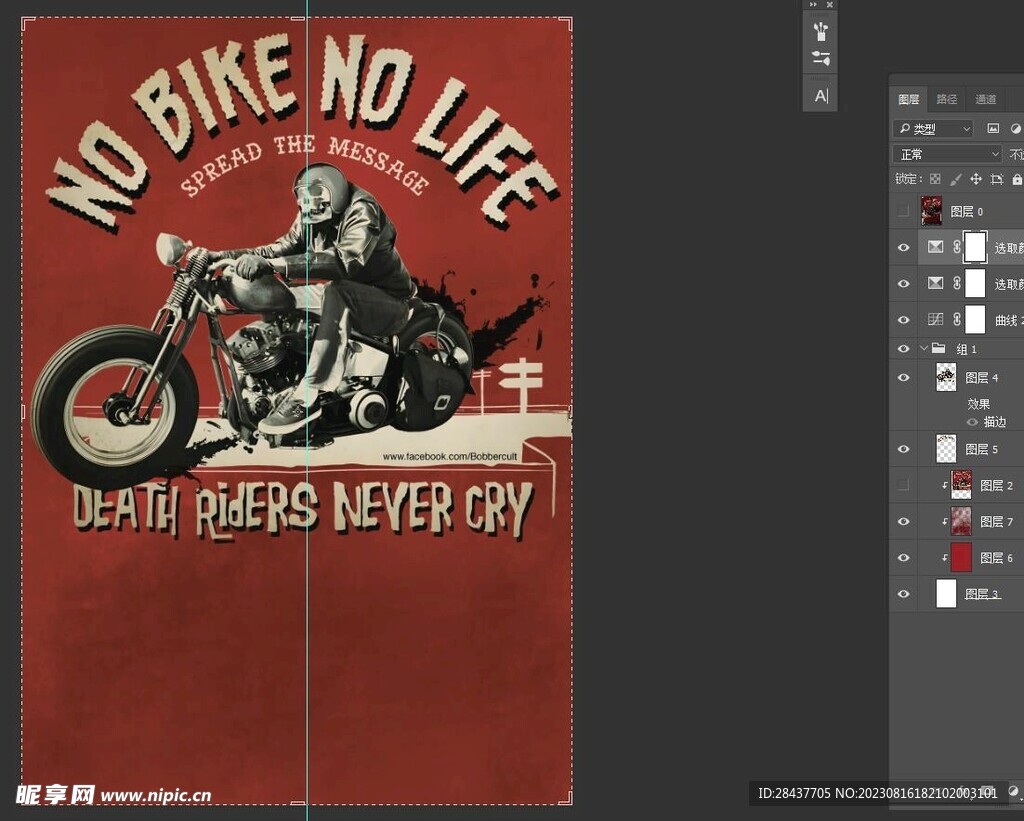Viewport: 1024px width, 821px height.
Task: Show the hidden 图层 2 layer
Action: pyautogui.click(x=903, y=485)
